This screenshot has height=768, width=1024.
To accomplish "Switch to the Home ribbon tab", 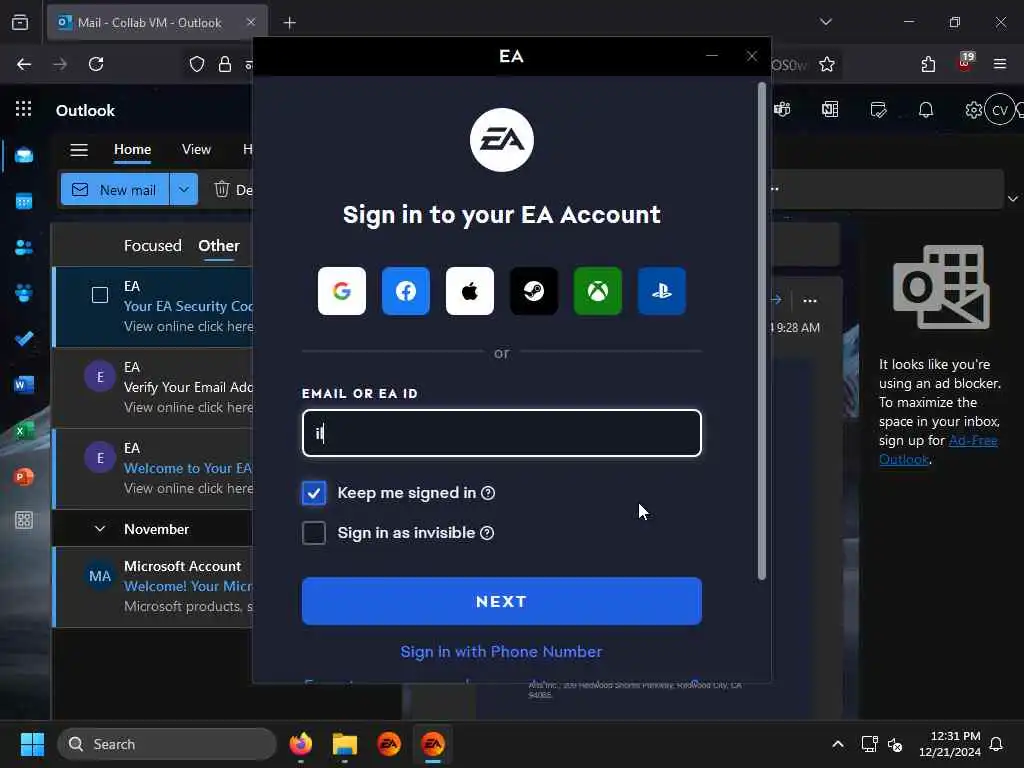I will tap(133, 150).
